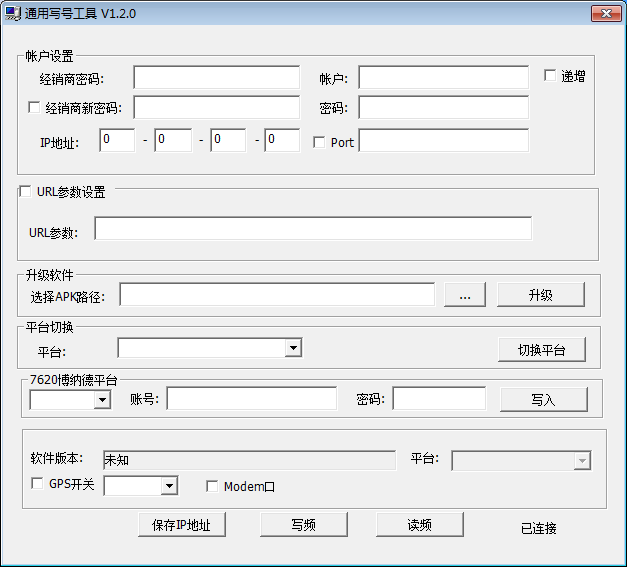
Task: Enable the 递增 checkbox
Action: (550, 75)
